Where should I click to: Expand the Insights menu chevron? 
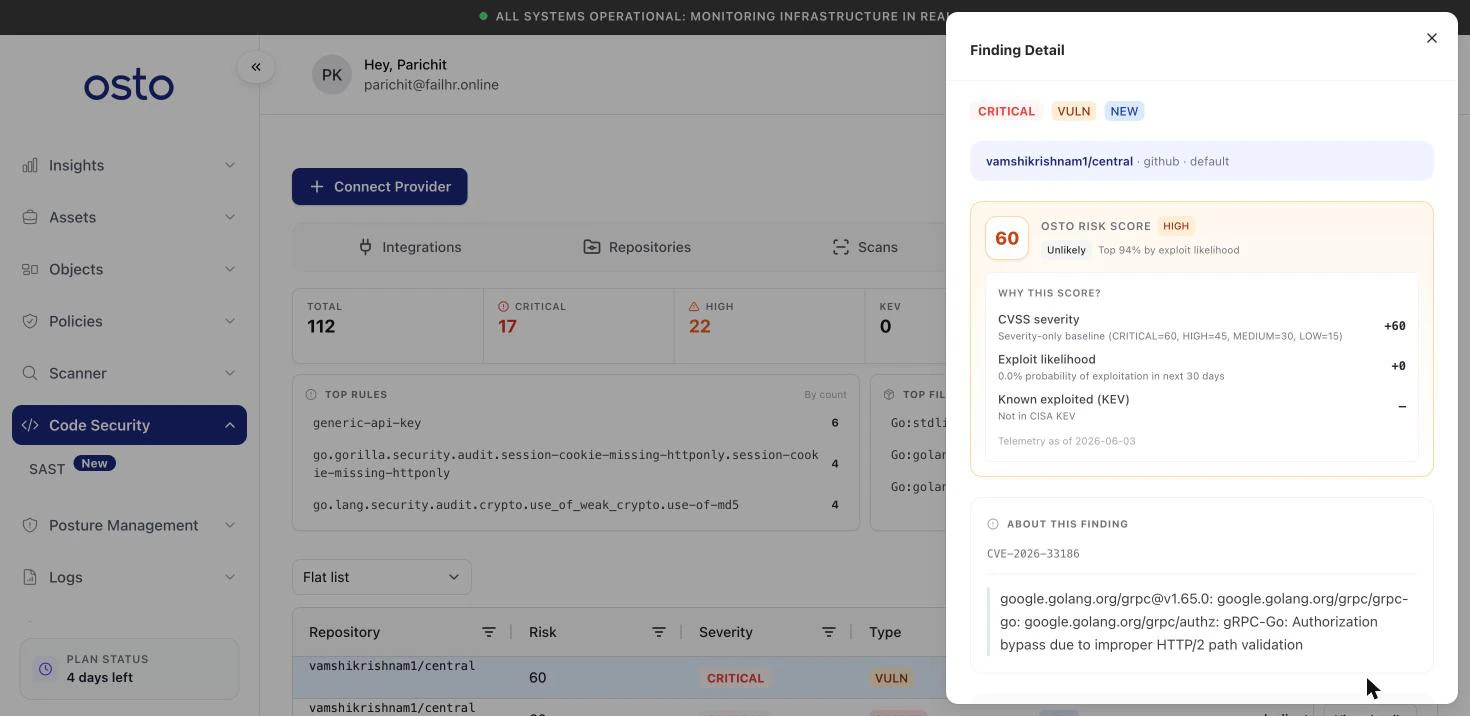point(230,165)
